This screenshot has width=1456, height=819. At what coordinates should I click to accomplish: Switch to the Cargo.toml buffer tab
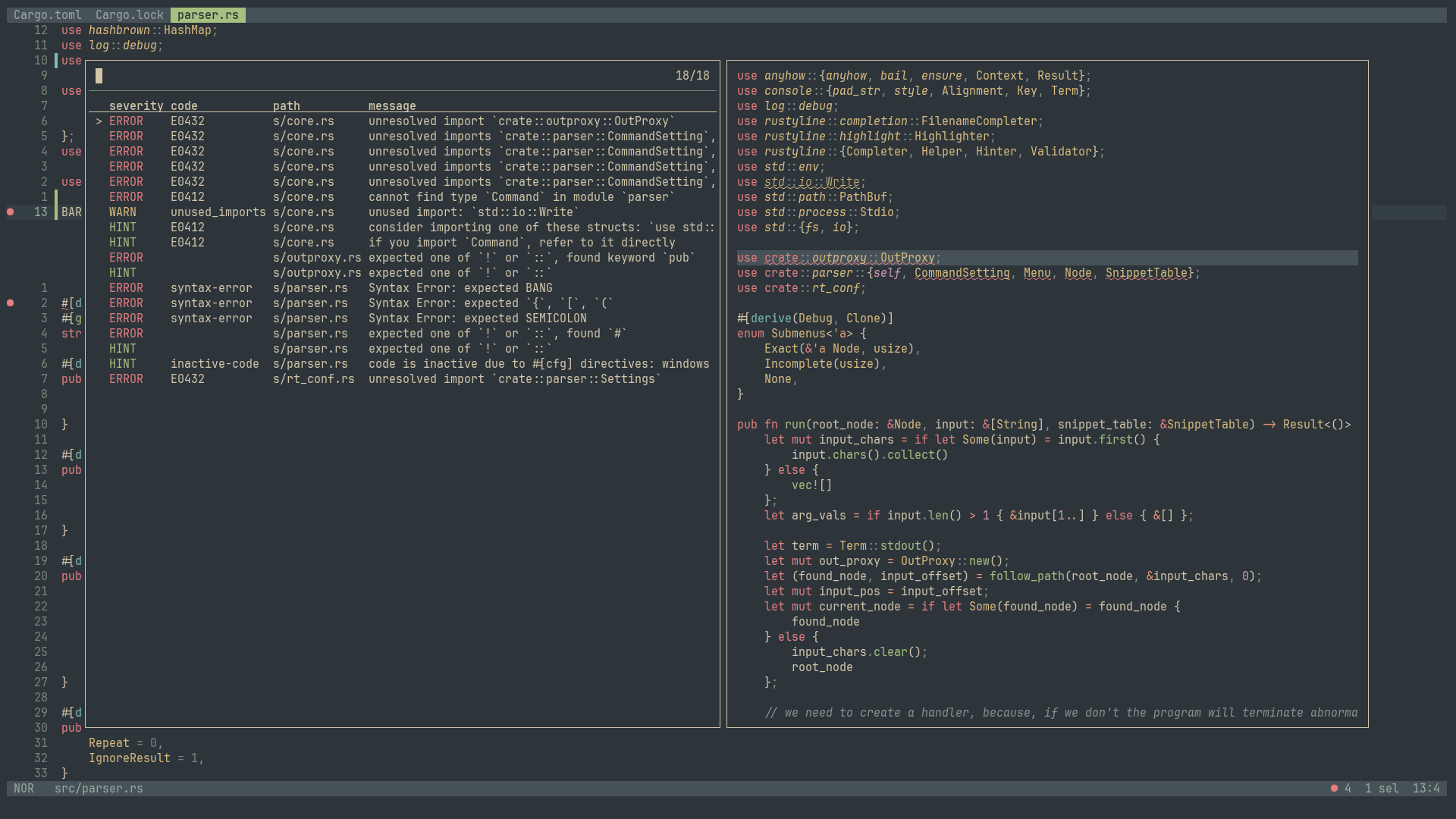pyautogui.click(x=47, y=15)
